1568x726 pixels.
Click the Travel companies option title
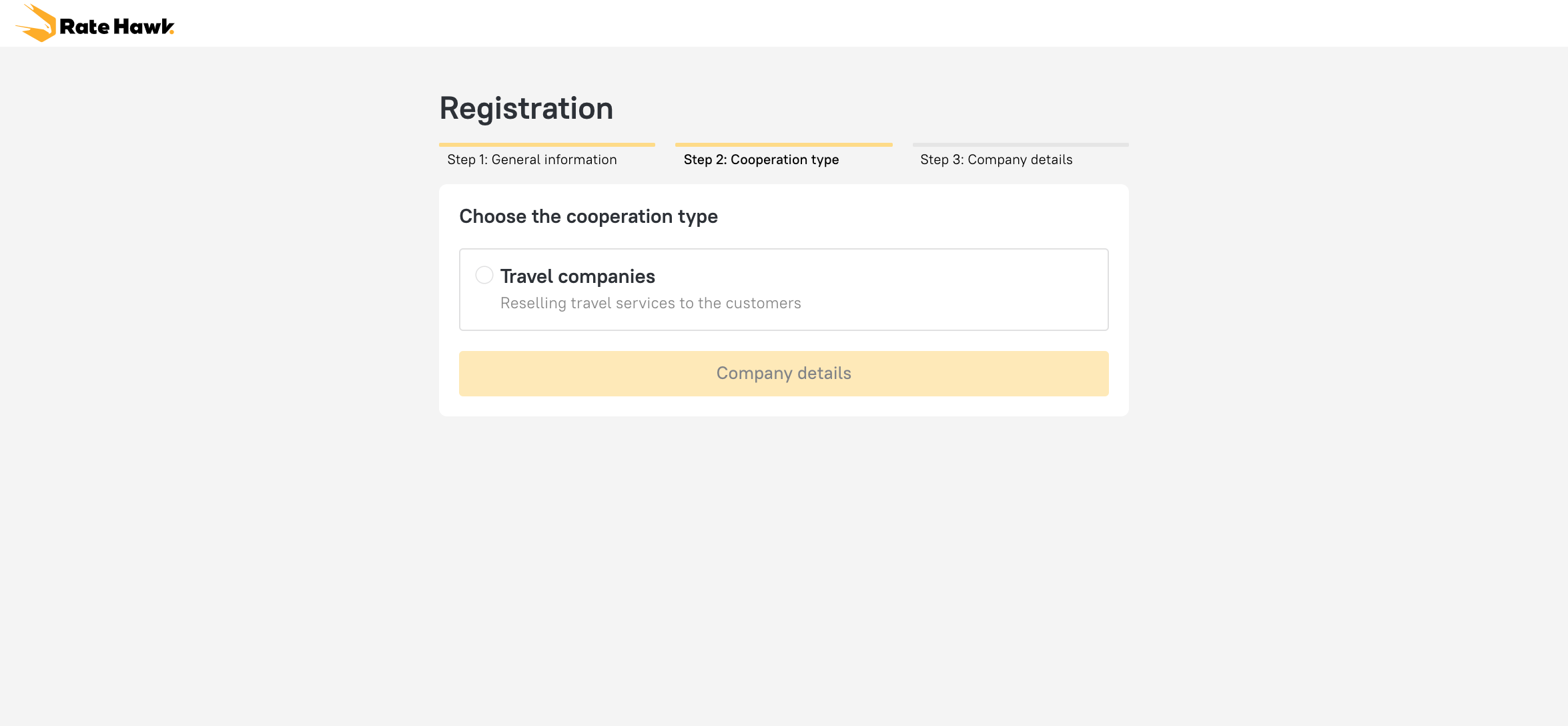point(577,276)
